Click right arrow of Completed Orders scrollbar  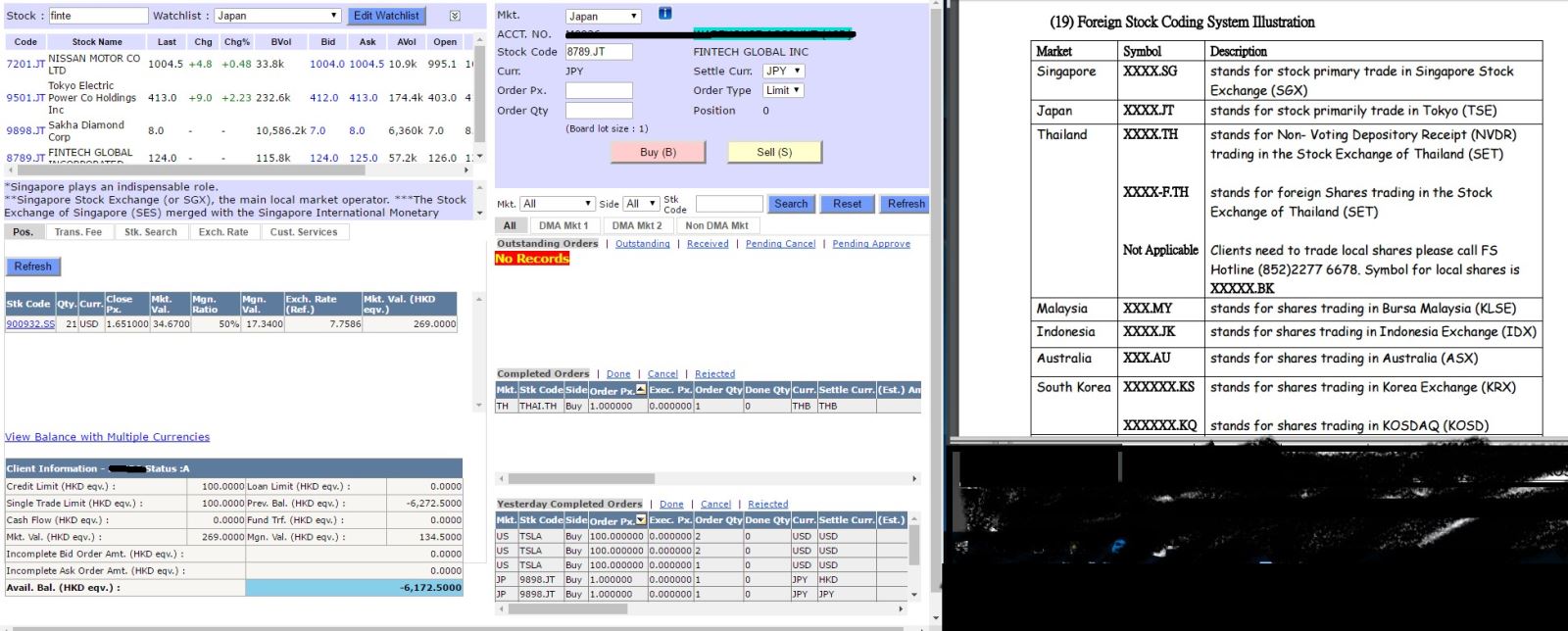[914, 479]
